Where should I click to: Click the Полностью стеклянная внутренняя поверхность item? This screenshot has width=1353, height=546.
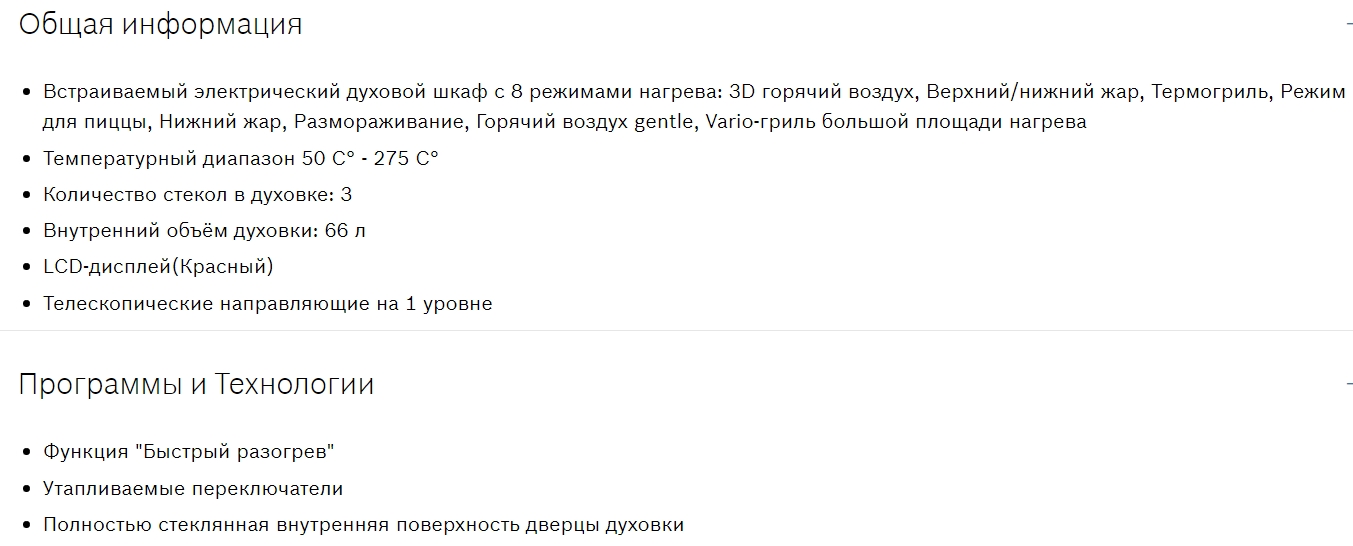(363, 524)
